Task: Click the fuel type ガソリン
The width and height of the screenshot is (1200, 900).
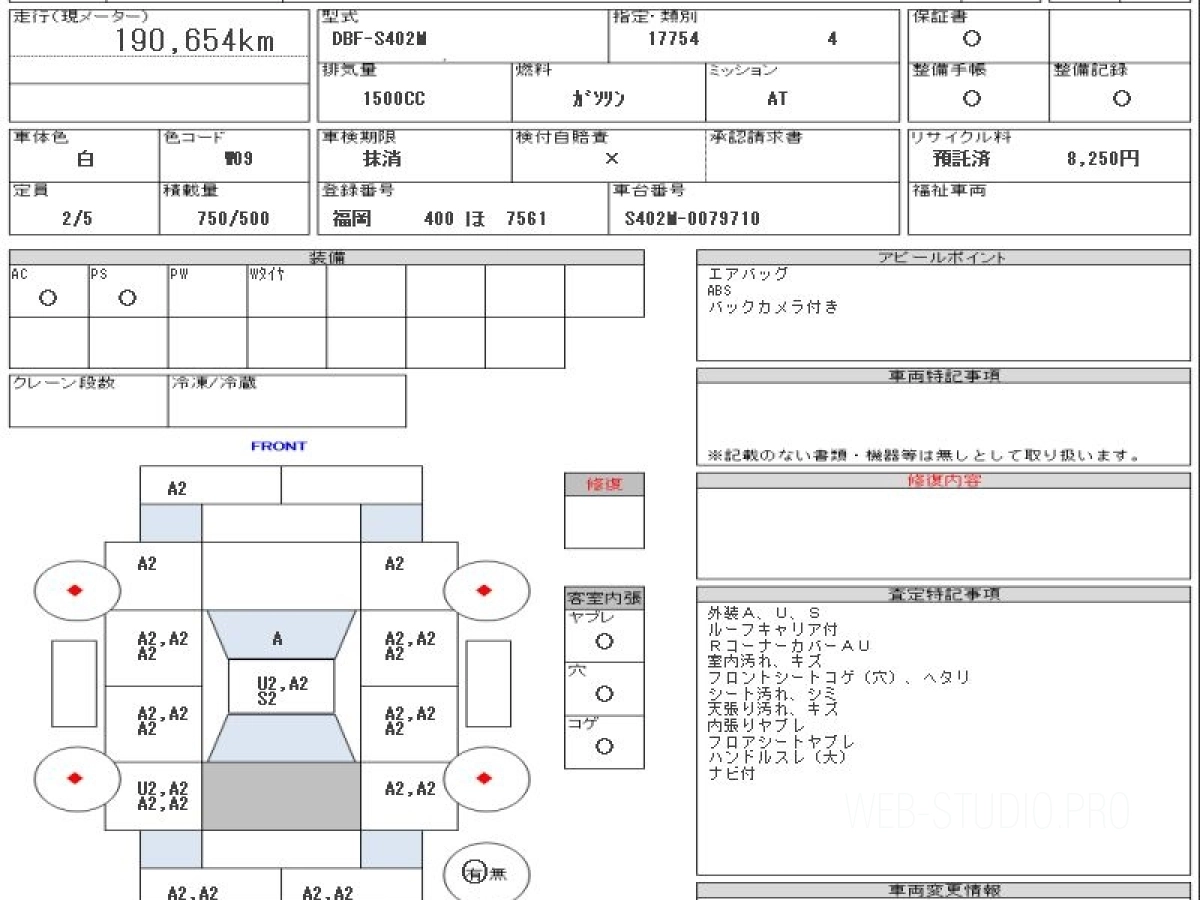Action: click(x=598, y=99)
